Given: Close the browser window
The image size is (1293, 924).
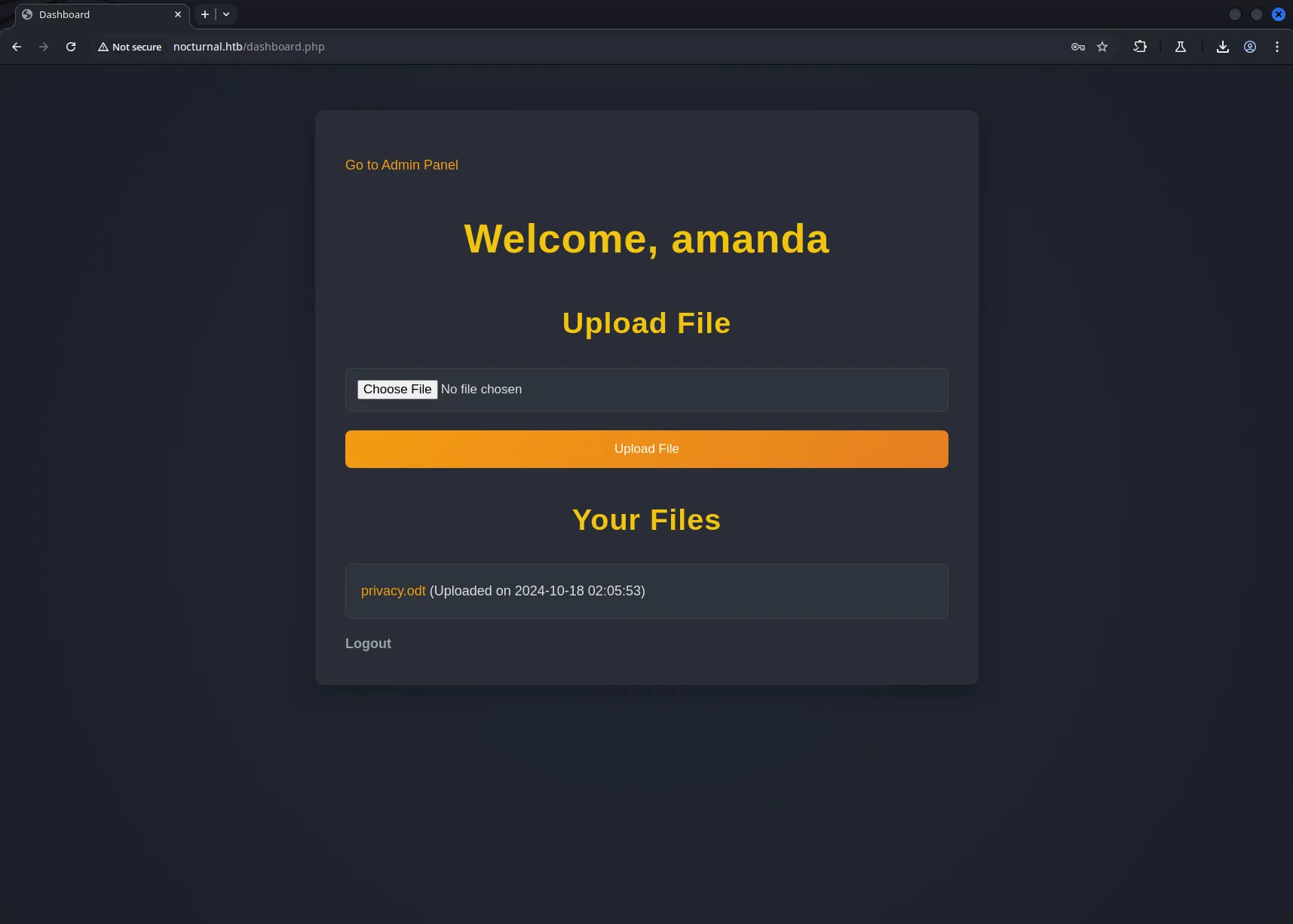Looking at the screenshot, I should coord(1279,14).
